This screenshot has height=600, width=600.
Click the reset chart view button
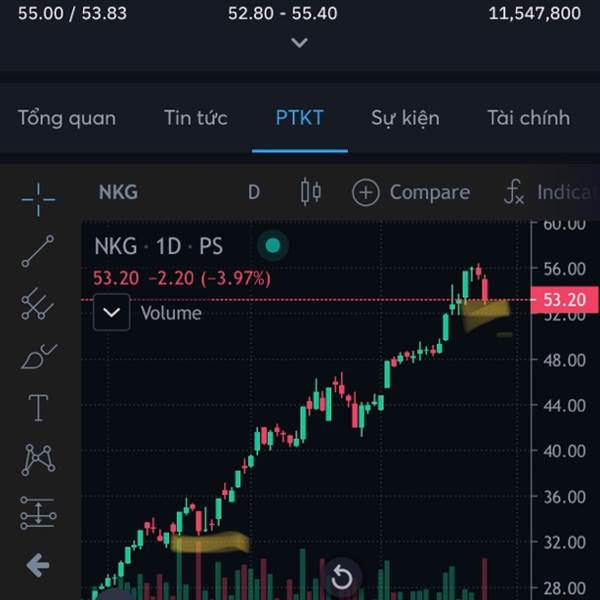(341, 577)
